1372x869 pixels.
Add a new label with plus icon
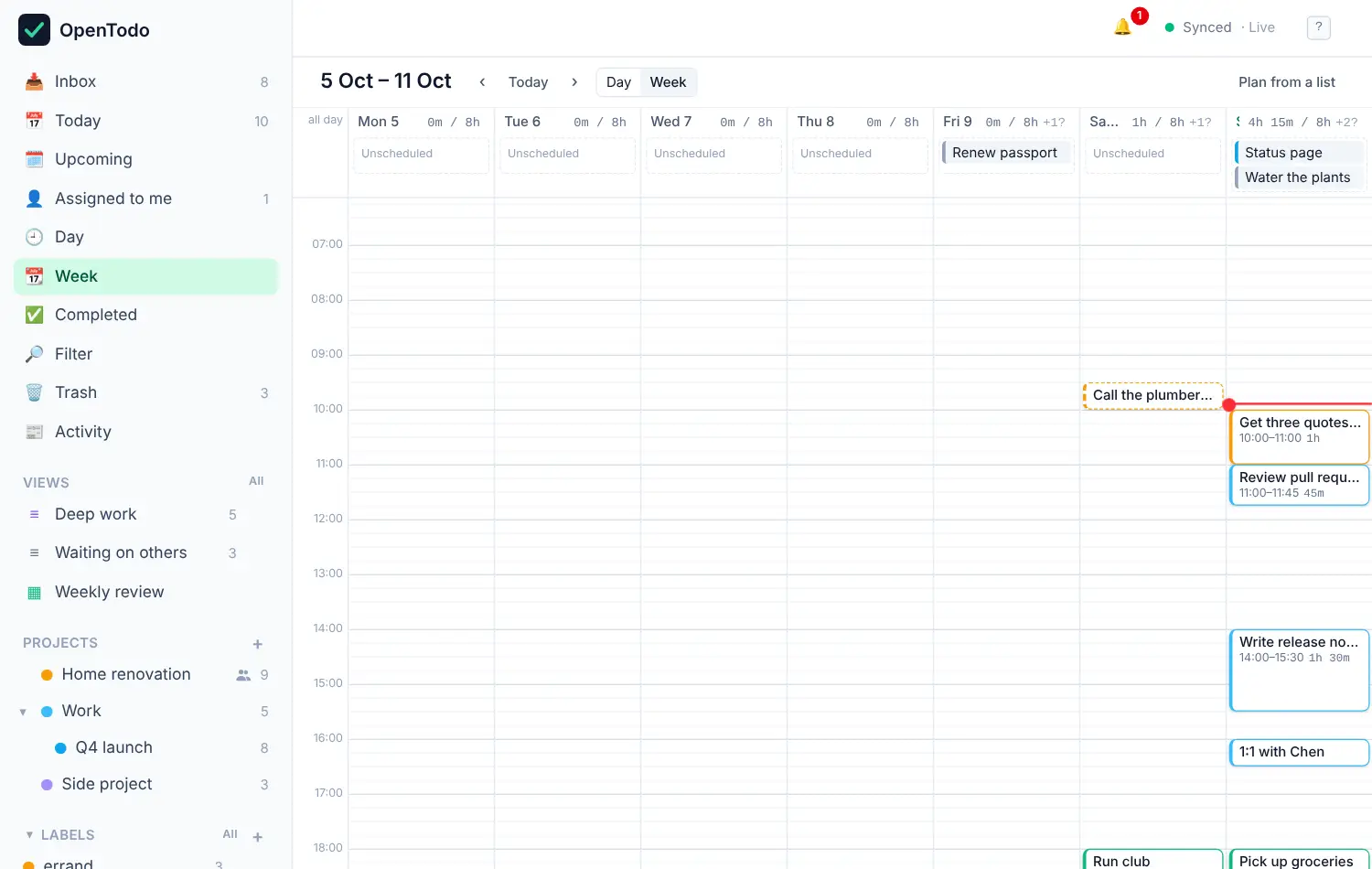[258, 836]
